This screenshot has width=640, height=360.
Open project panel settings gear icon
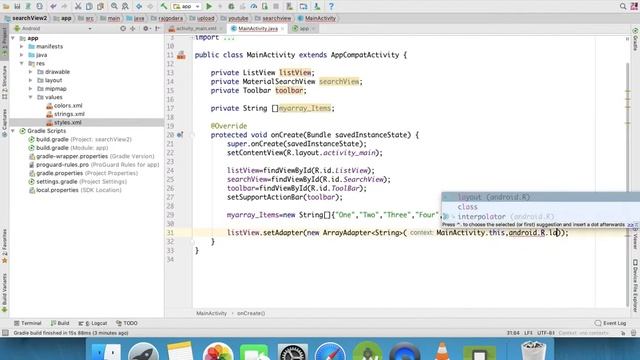point(146,29)
